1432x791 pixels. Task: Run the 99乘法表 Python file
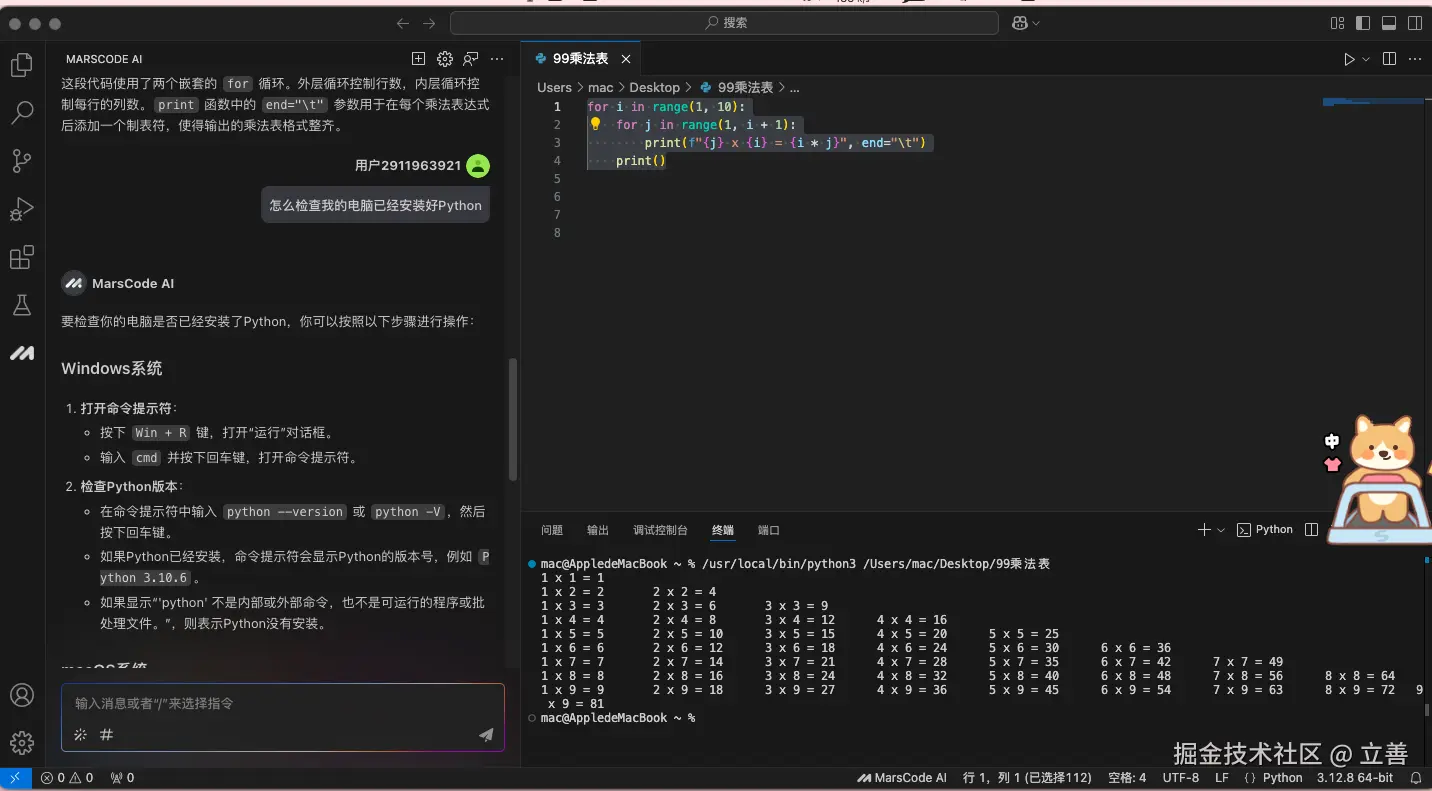pos(1349,58)
